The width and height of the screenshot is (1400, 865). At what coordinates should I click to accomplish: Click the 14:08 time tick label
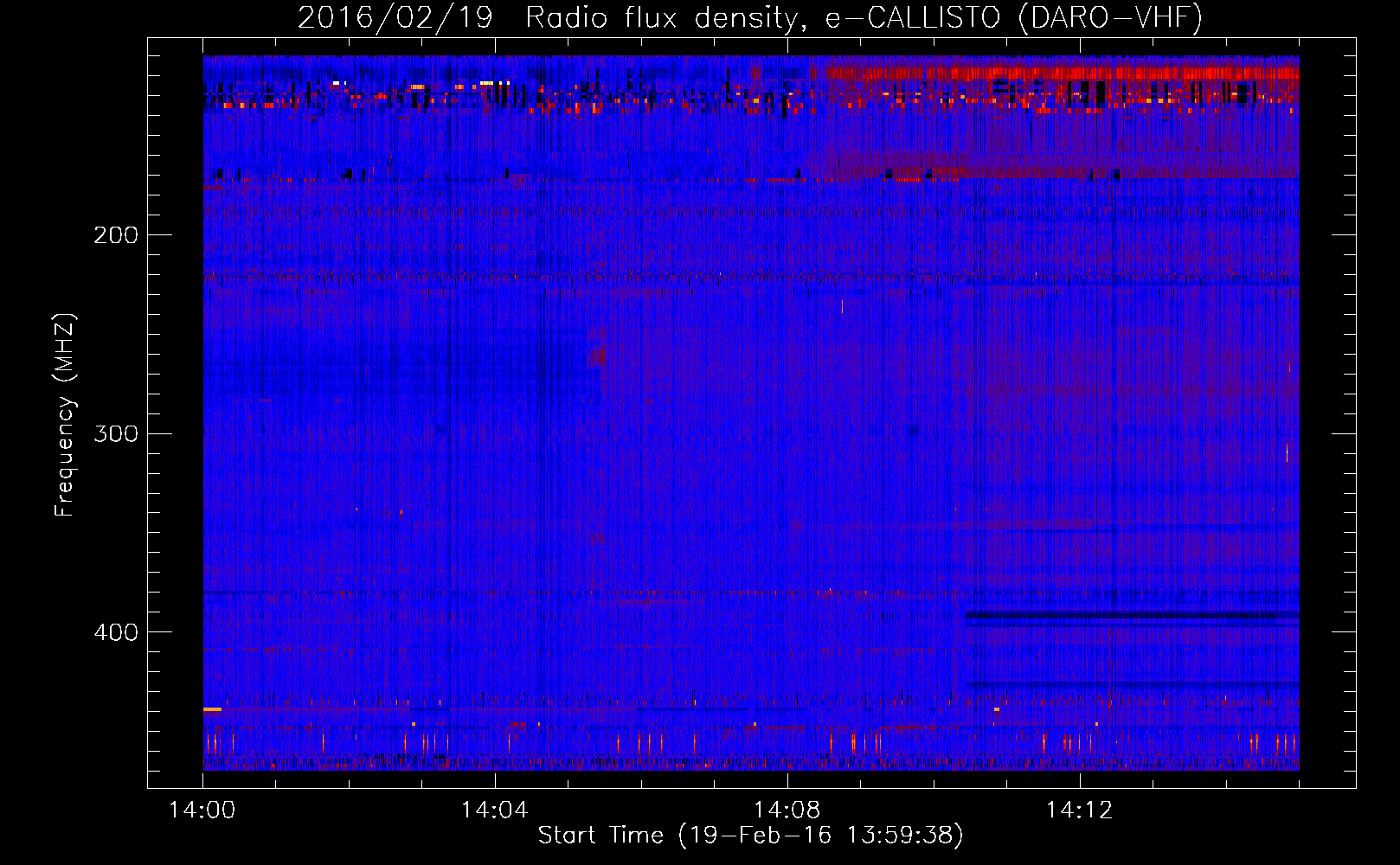pos(787,811)
